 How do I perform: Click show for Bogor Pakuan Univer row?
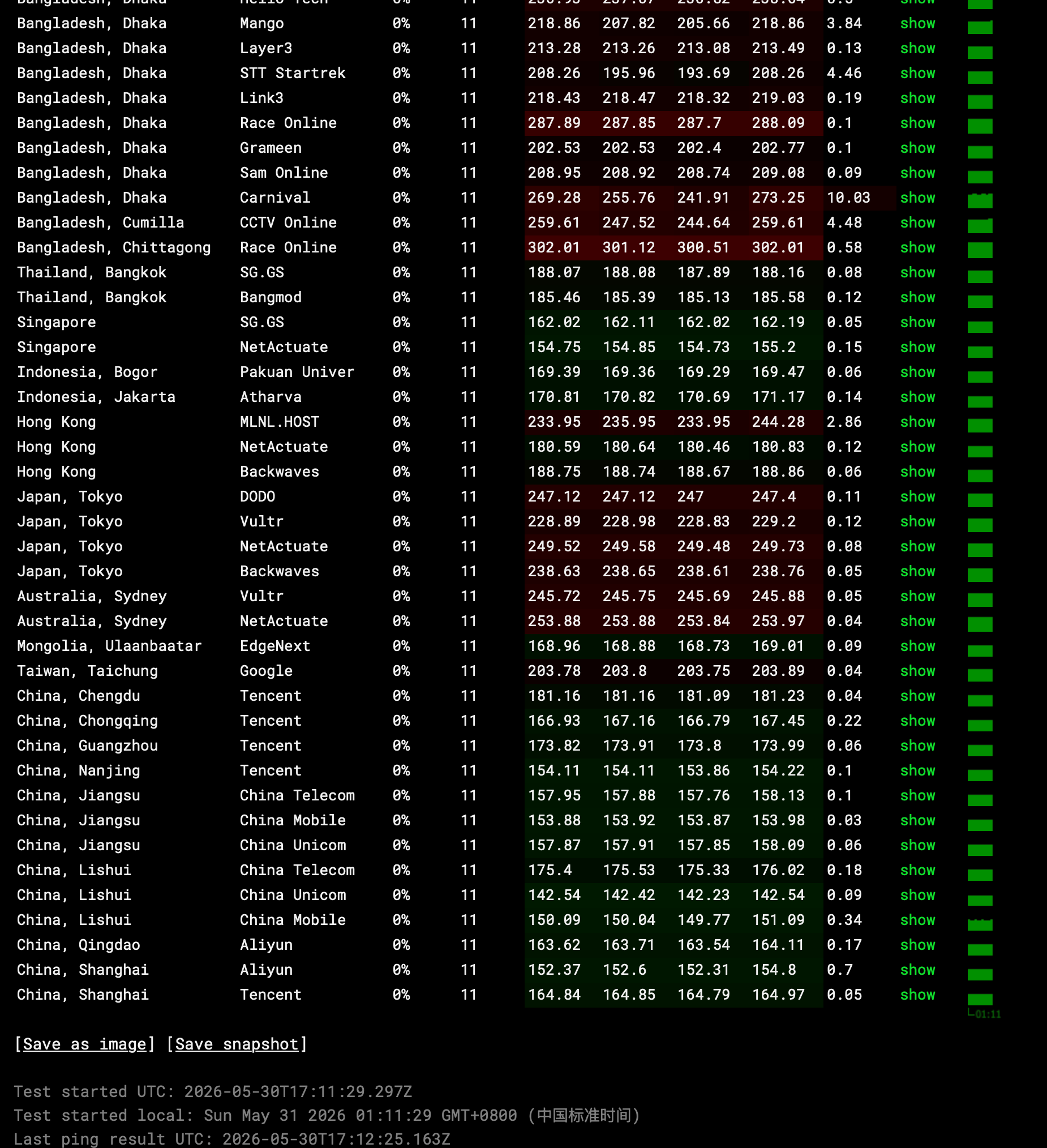click(917, 372)
